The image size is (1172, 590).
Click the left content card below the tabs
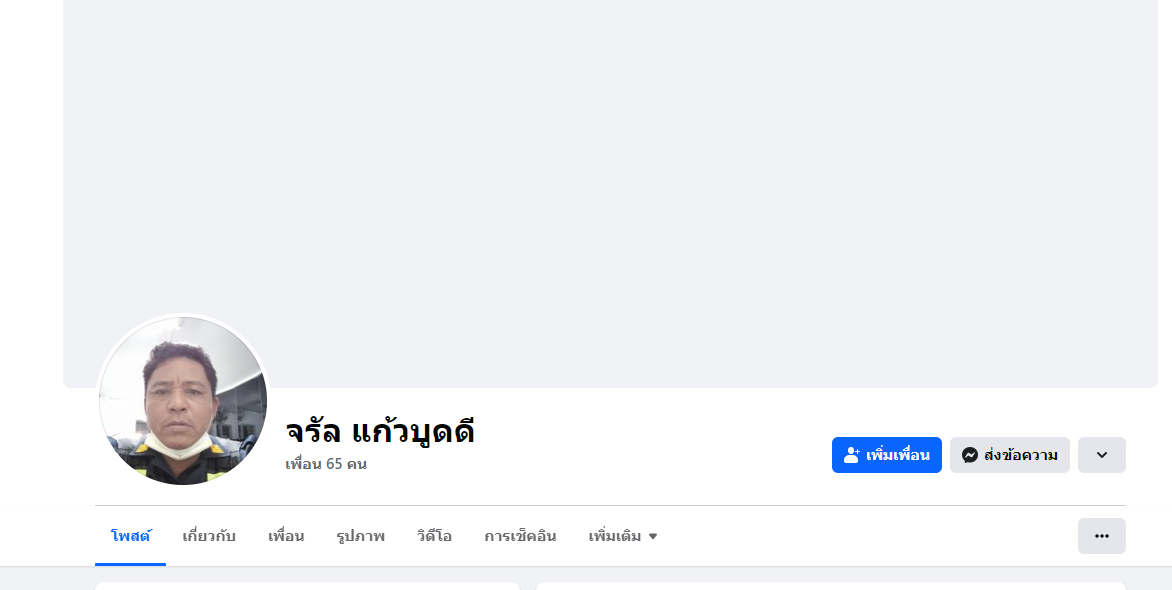[x=307, y=586]
